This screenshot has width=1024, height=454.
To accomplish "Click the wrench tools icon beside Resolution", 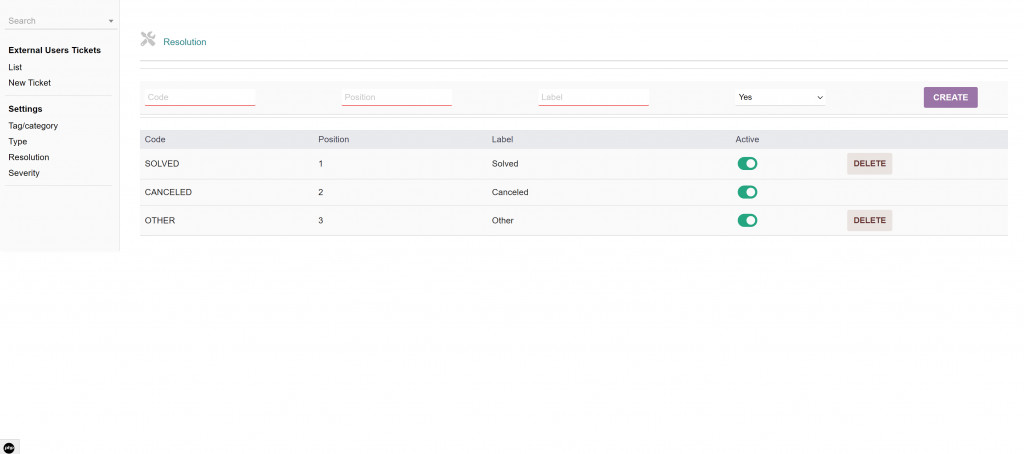I will click(148, 39).
